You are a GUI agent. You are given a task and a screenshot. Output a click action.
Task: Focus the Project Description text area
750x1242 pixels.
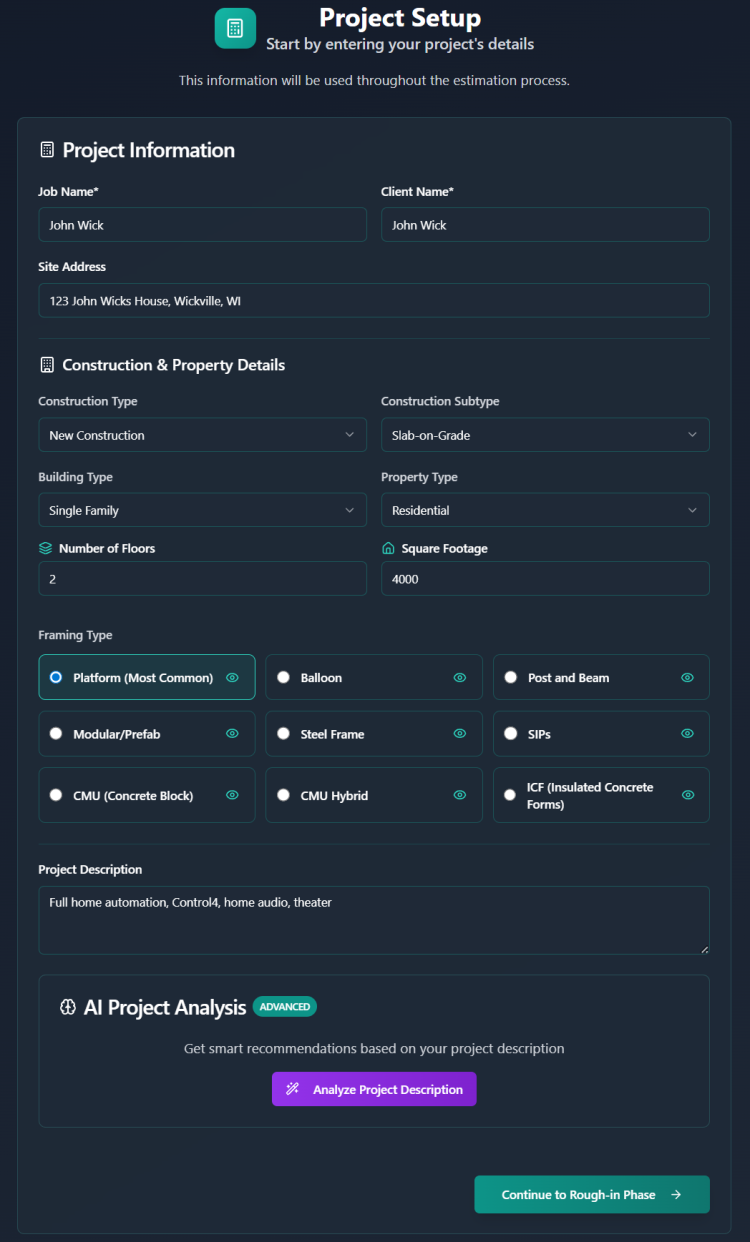pos(374,920)
